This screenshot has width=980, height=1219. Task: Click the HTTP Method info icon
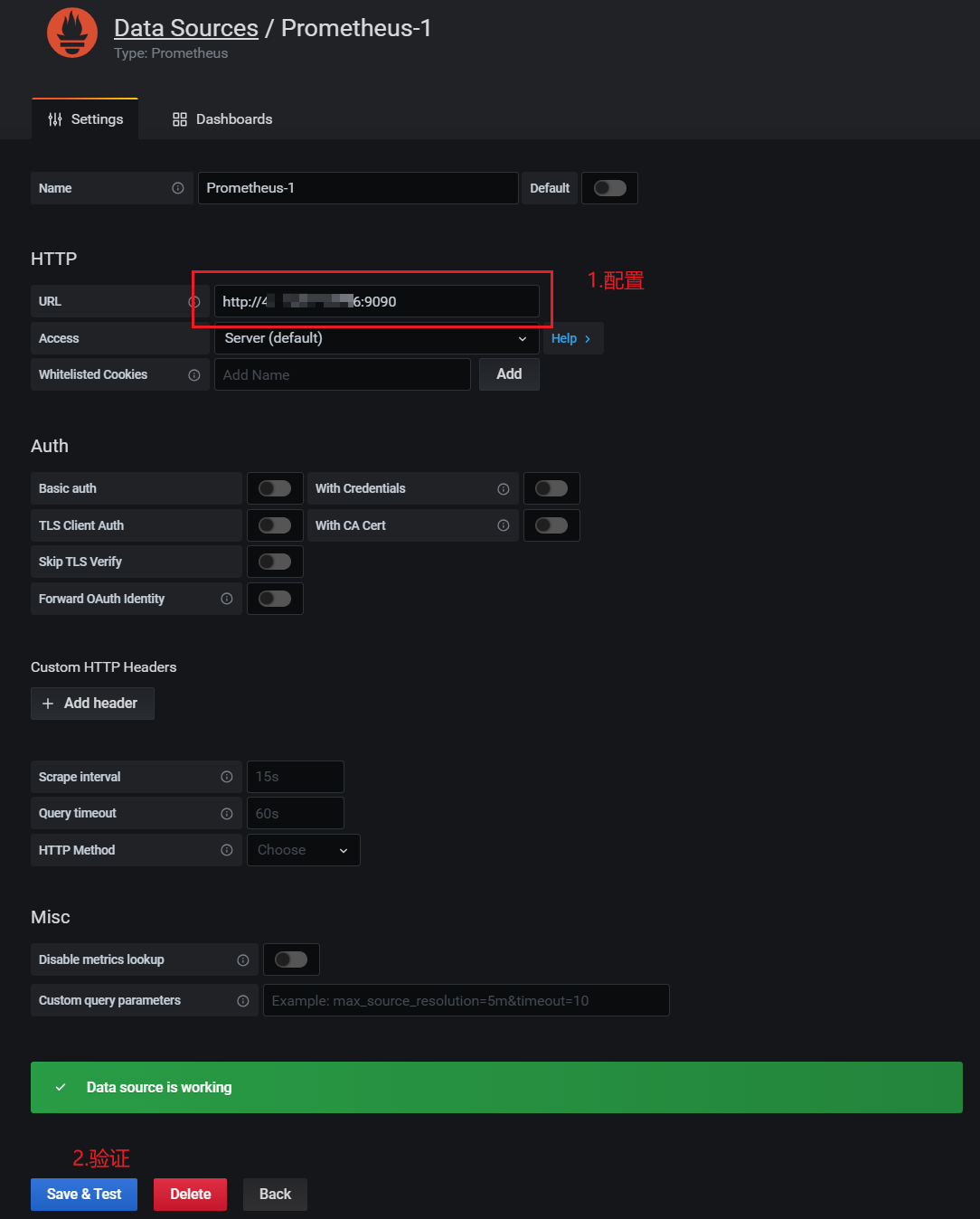(227, 850)
